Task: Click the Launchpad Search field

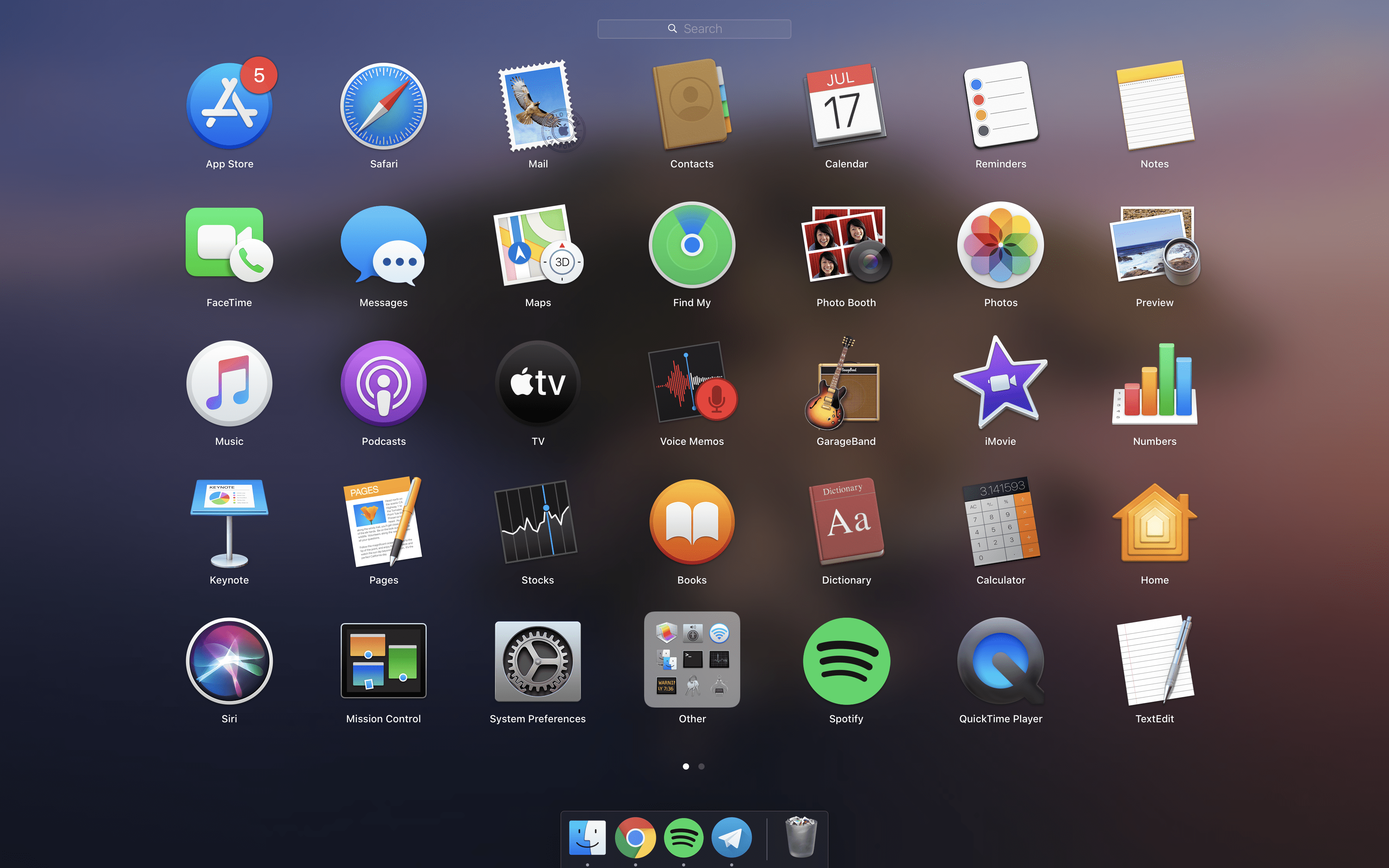Action: 694,29
